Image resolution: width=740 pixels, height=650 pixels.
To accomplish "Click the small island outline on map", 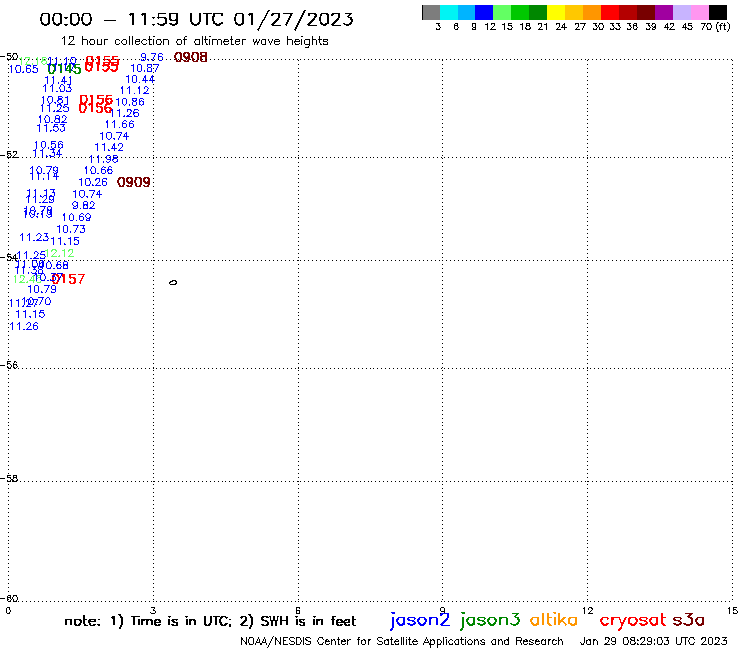I will click(x=173, y=283).
